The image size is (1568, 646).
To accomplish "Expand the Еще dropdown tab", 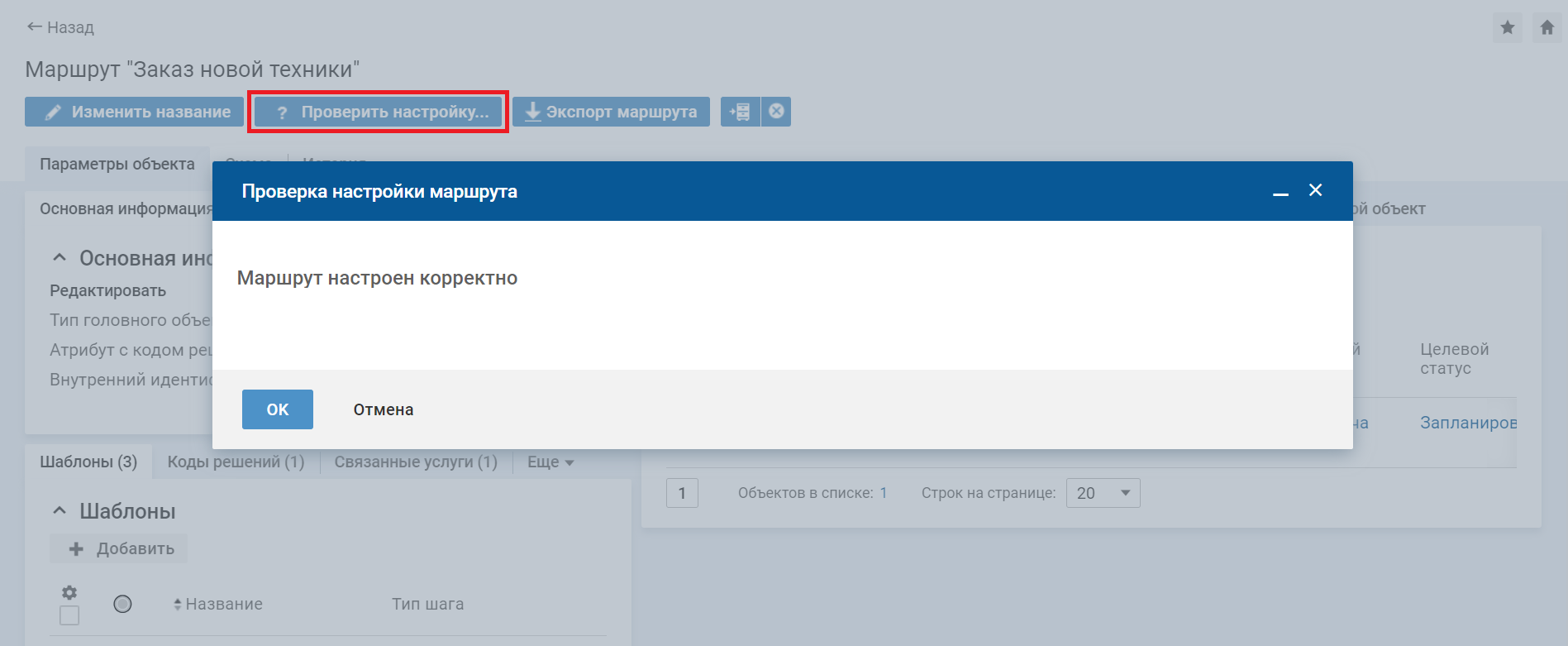I will 550,462.
